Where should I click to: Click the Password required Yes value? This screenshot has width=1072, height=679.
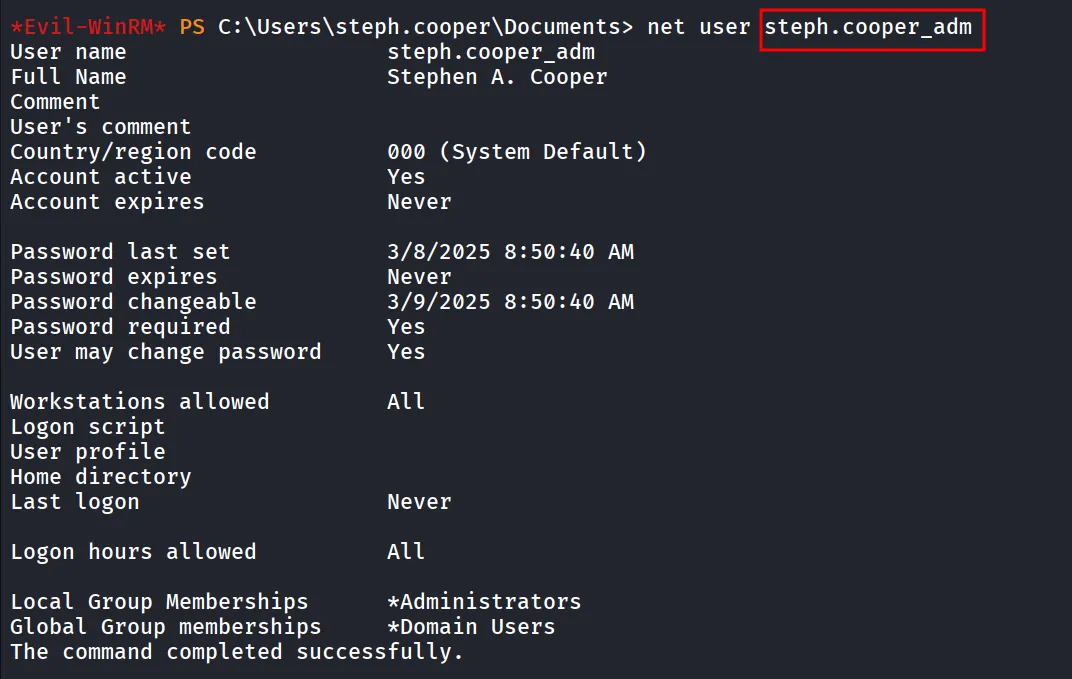406,327
